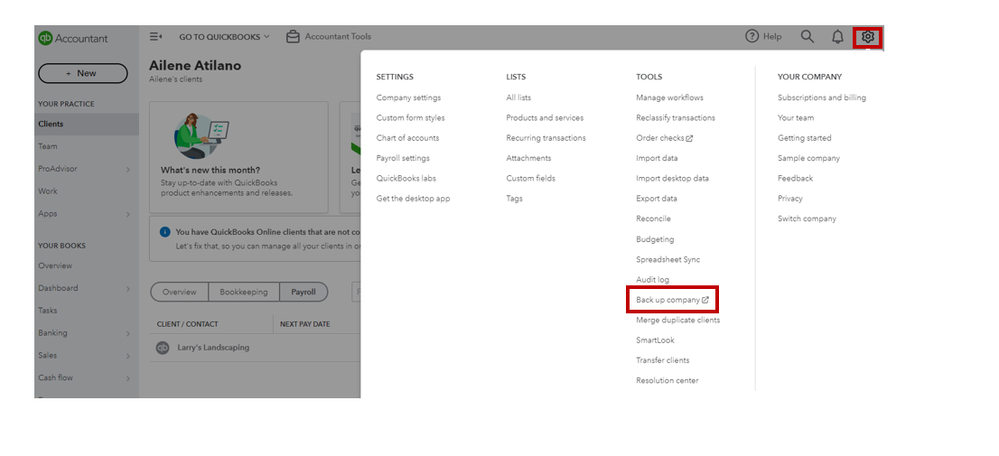999x456 pixels.
Task: Select Clients in the sidebar
Action: (87, 124)
